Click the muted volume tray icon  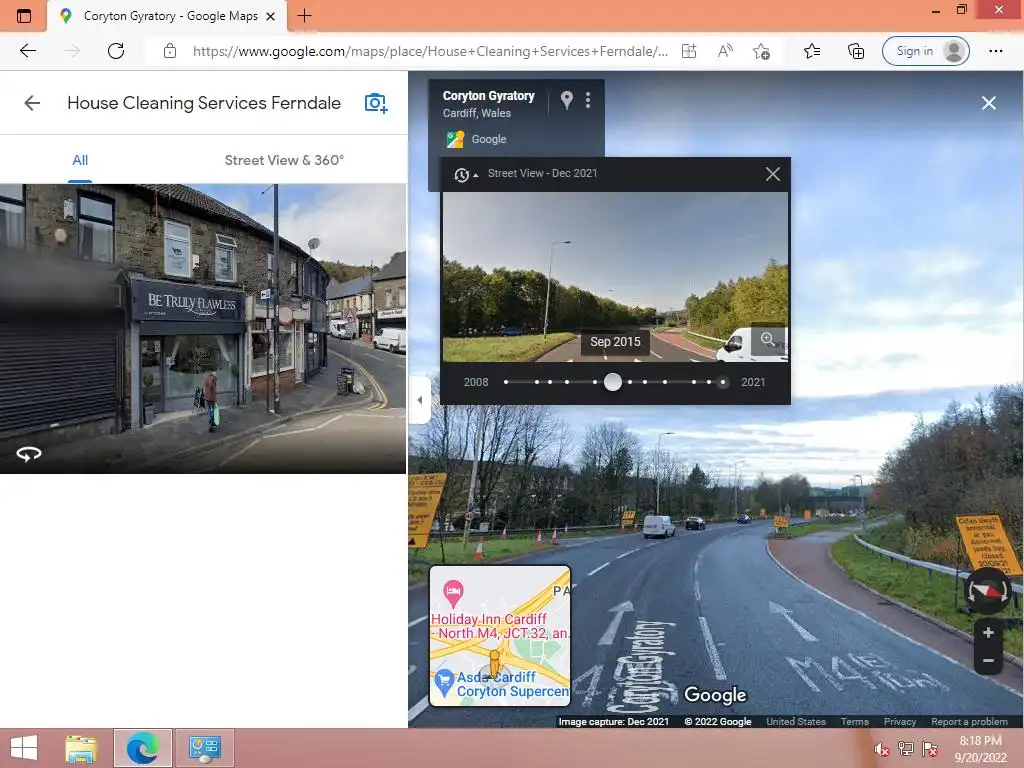click(882, 749)
